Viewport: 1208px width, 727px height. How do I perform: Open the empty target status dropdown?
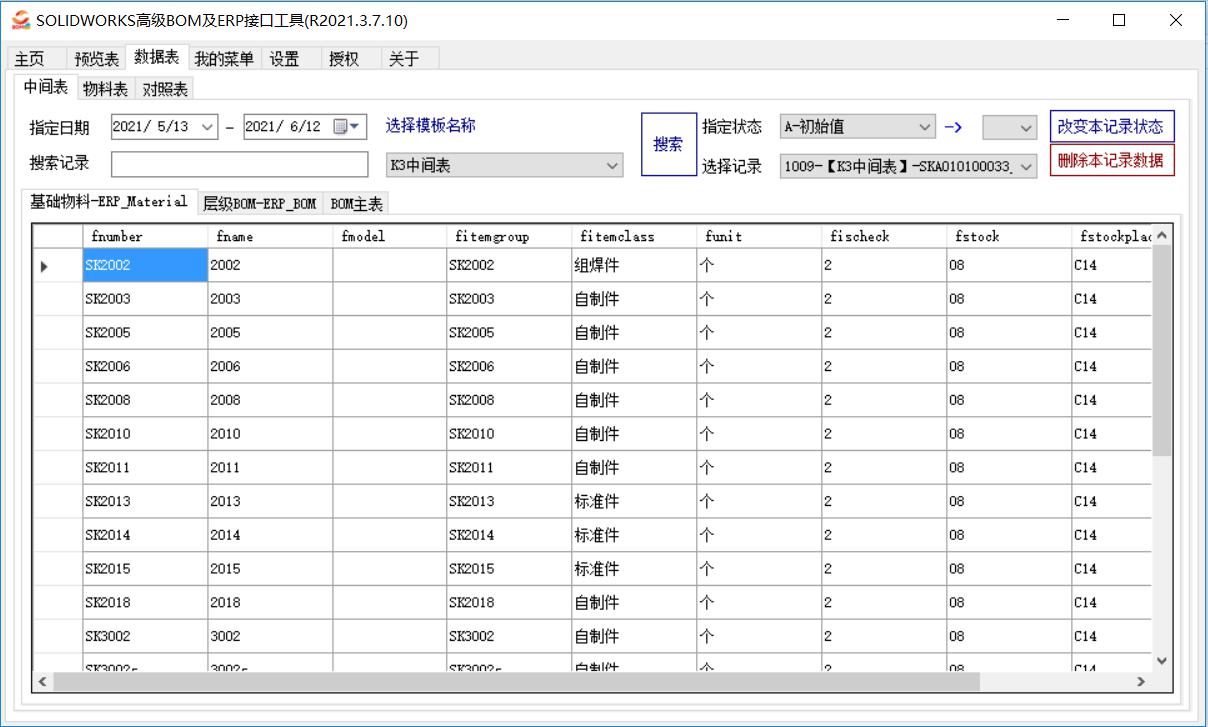click(x=1025, y=128)
